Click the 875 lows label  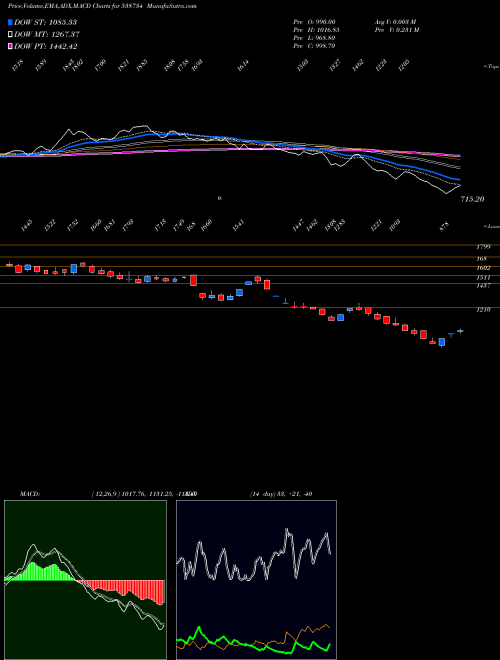pyautogui.click(x=444, y=226)
